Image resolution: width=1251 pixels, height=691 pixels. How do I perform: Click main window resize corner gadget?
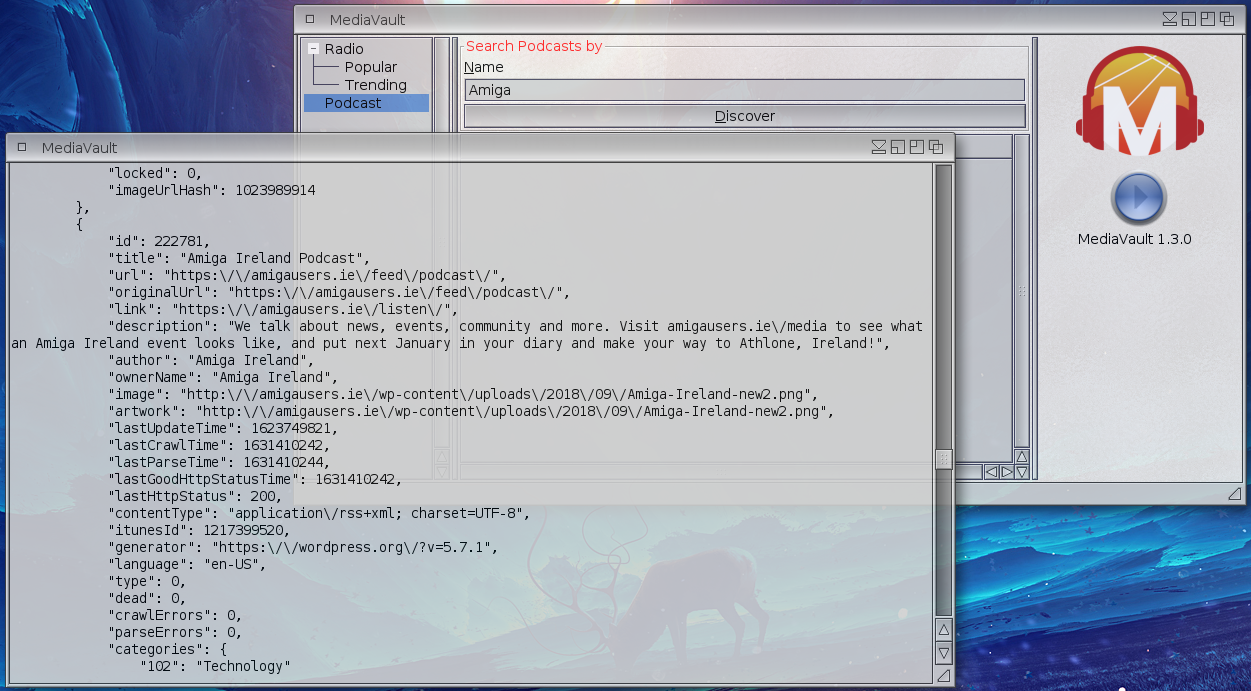tap(1235, 493)
